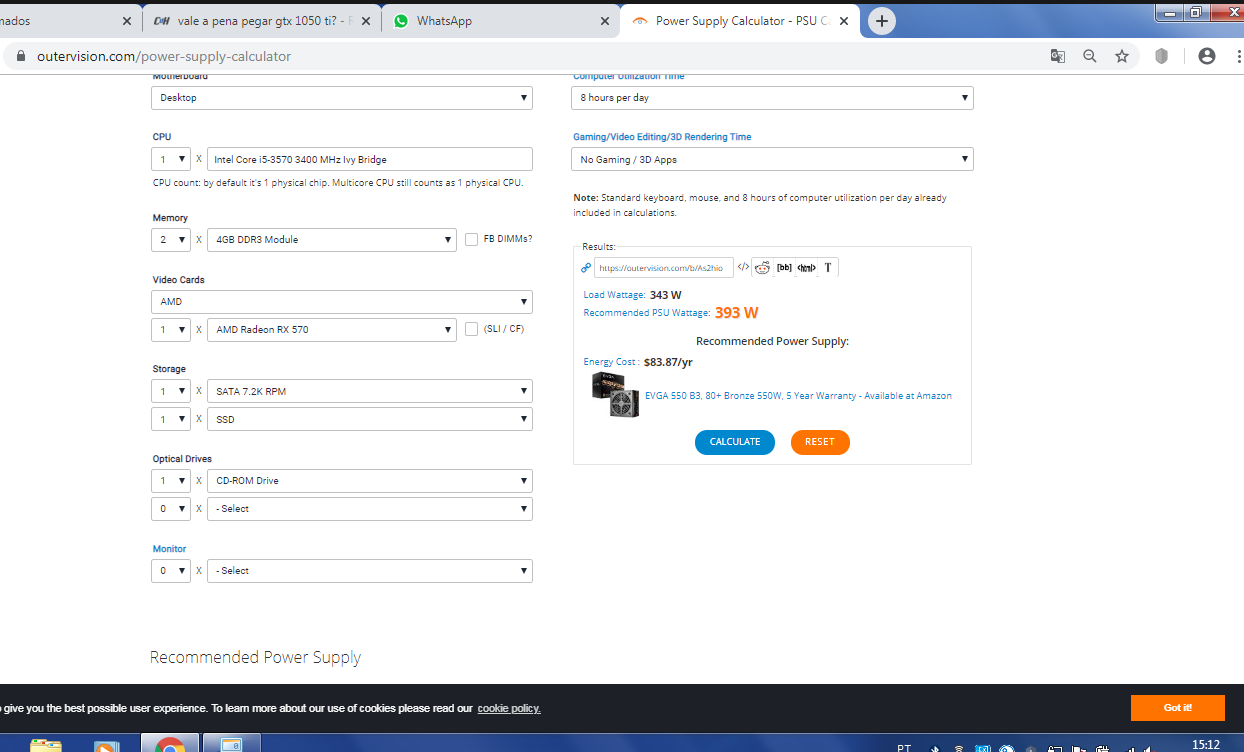Click the Monitor label link
The height and width of the screenshot is (752, 1244).
169,549
